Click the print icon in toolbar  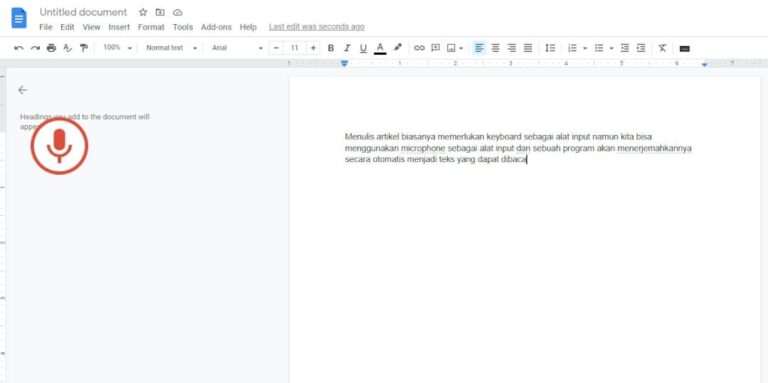[x=51, y=48]
